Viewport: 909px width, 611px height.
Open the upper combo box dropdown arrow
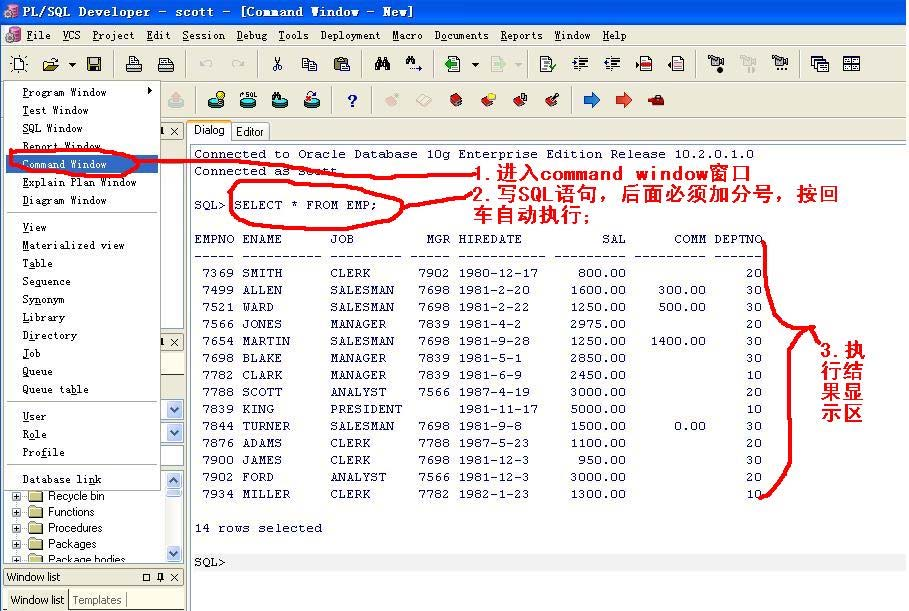(x=174, y=409)
